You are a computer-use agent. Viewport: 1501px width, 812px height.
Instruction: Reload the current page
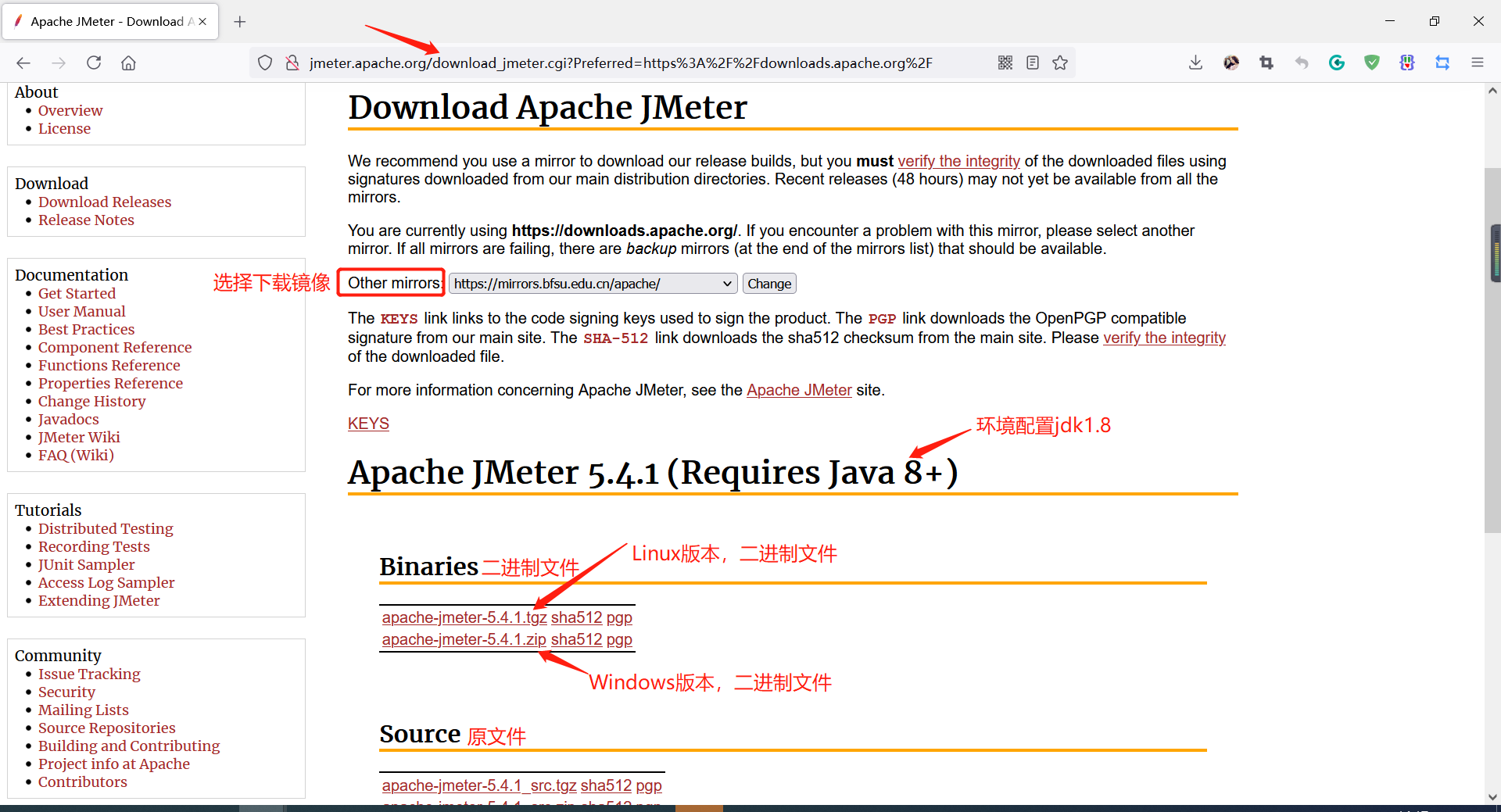[94, 63]
